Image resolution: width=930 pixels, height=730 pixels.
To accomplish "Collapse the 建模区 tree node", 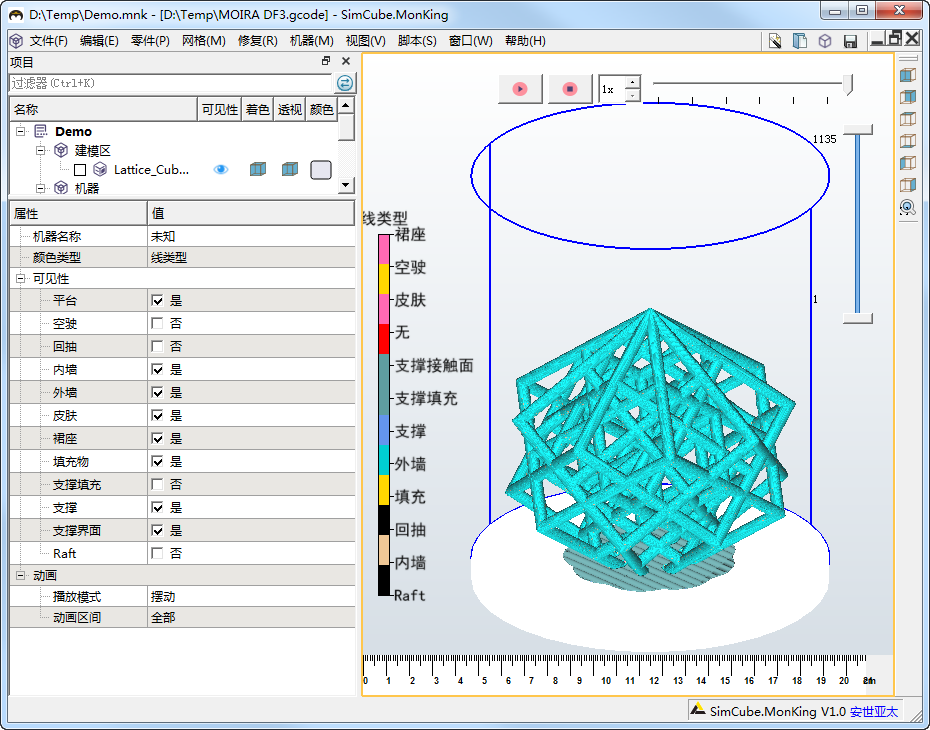I will (40, 150).
